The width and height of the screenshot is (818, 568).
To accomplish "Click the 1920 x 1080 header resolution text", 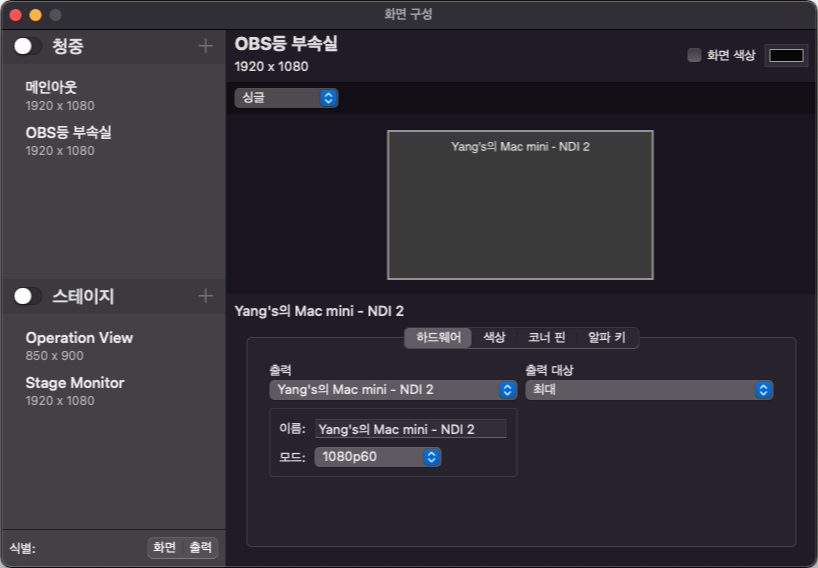I will (271, 67).
